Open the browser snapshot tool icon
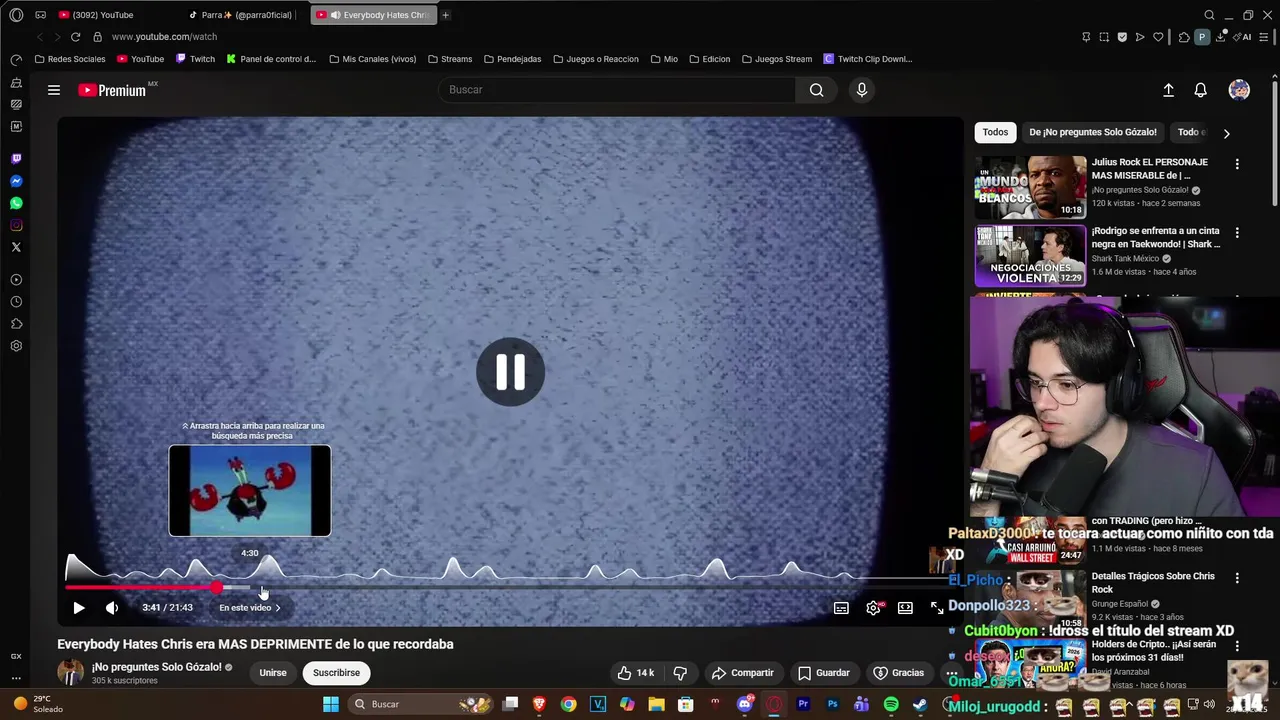 pos(1104,37)
